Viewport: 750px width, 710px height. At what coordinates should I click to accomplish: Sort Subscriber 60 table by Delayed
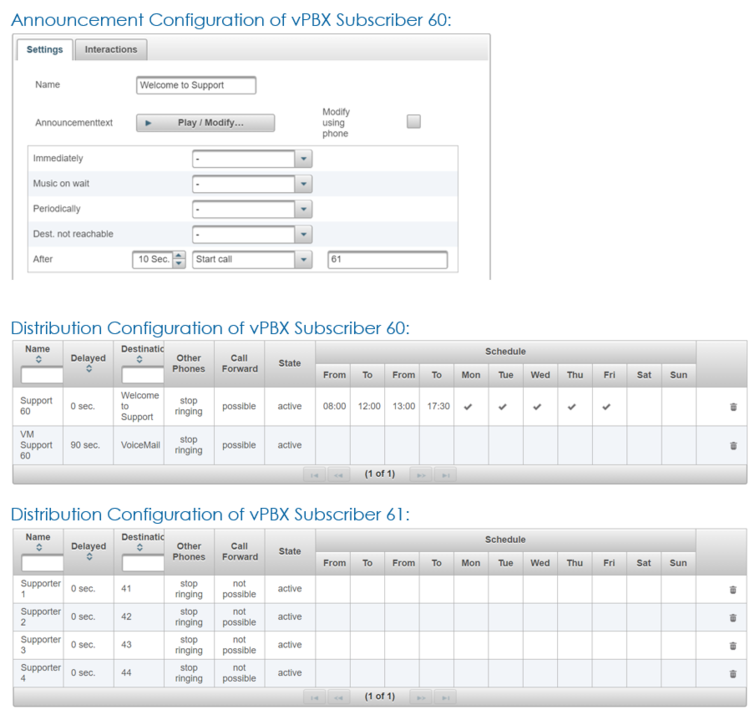pyautogui.click(x=89, y=368)
